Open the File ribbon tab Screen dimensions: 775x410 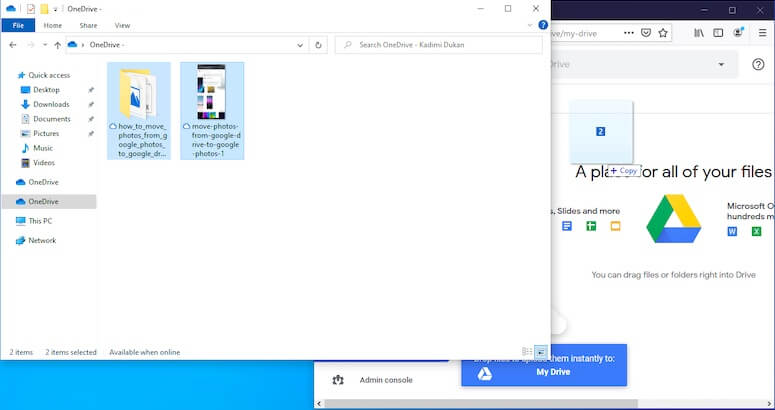coord(18,25)
